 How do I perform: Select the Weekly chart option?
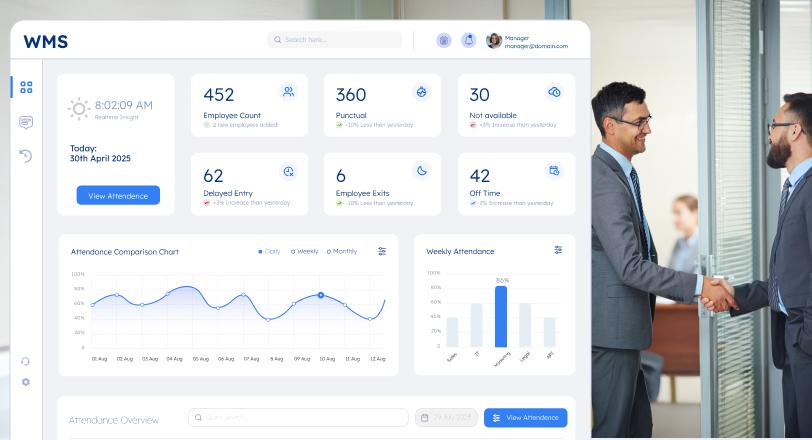(304, 252)
